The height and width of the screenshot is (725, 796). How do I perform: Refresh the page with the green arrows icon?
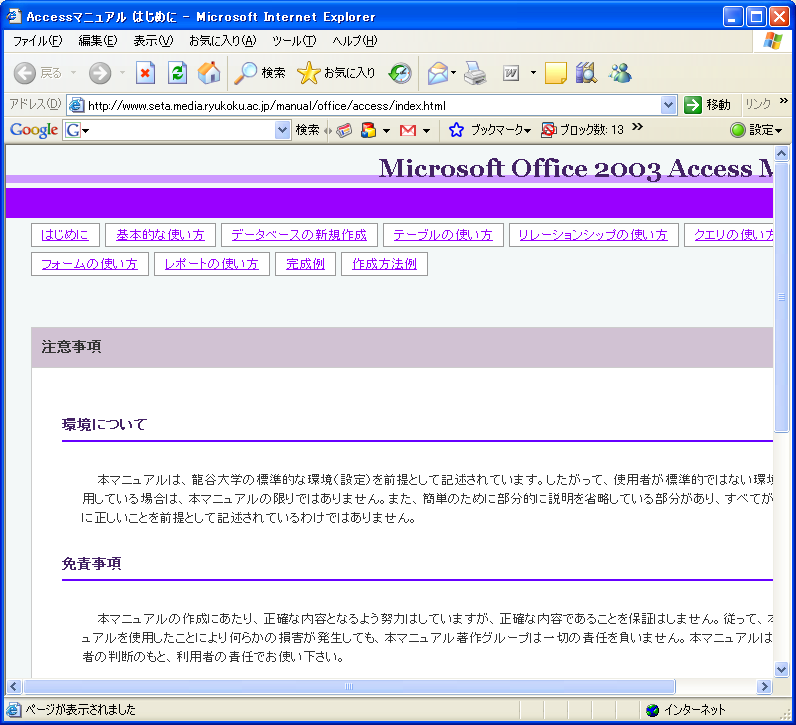coord(177,74)
